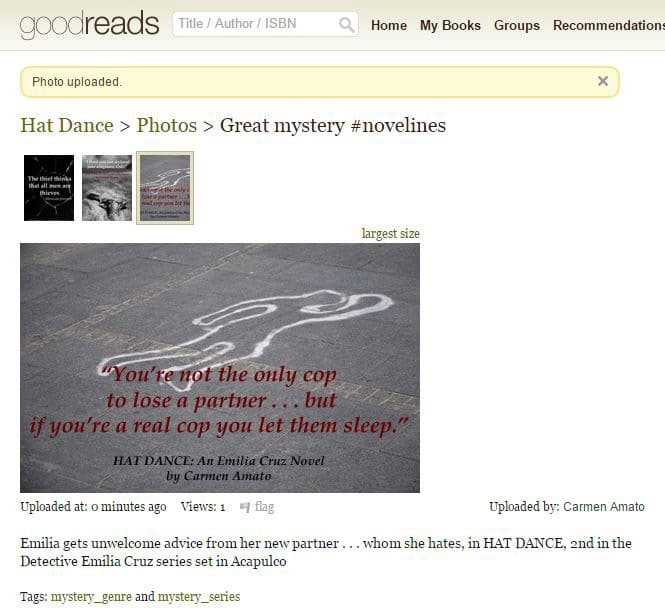Image resolution: width=665 pixels, height=612 pixels.
Task: Select the black 'thief thinks' thumbnail
Action: pos(49,188)
